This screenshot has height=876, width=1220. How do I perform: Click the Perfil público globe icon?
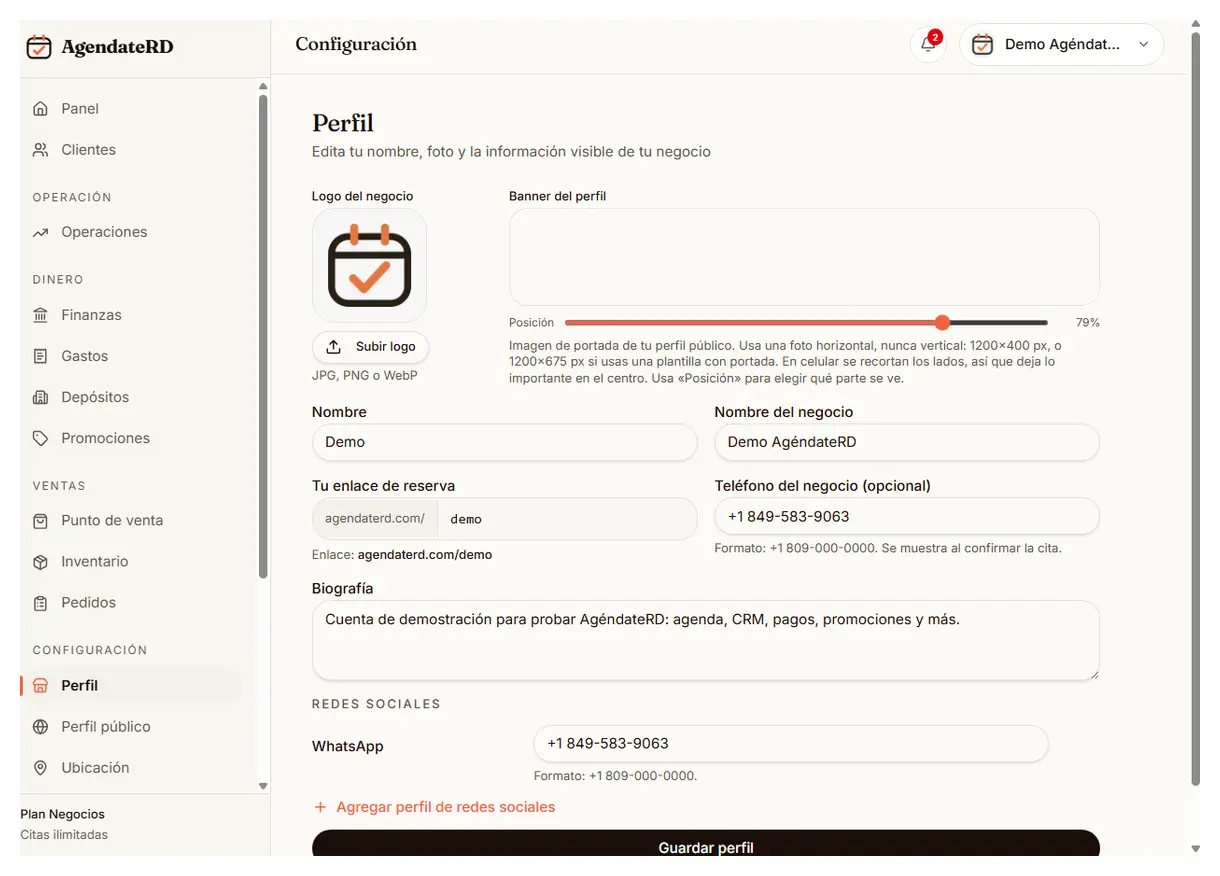point(40,727)
